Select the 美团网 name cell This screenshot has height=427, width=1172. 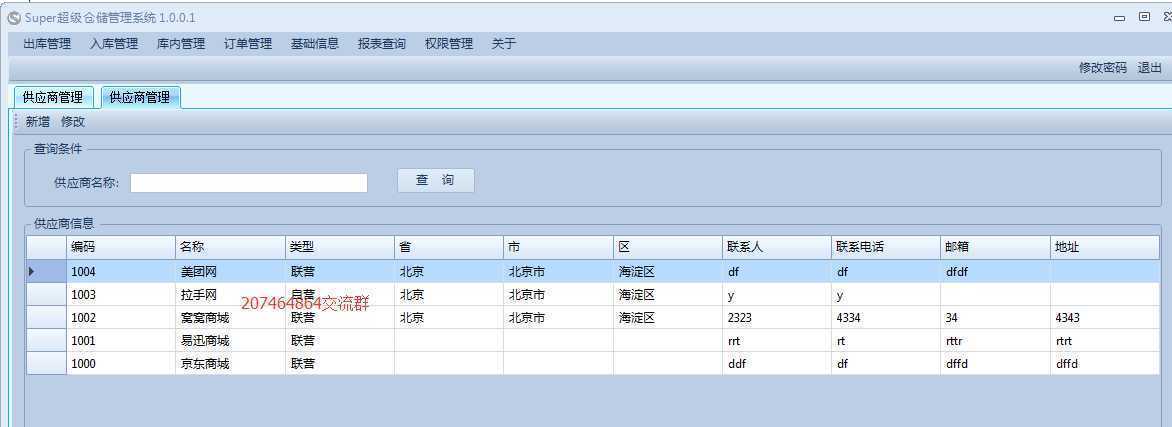click(x=230, y=271)
